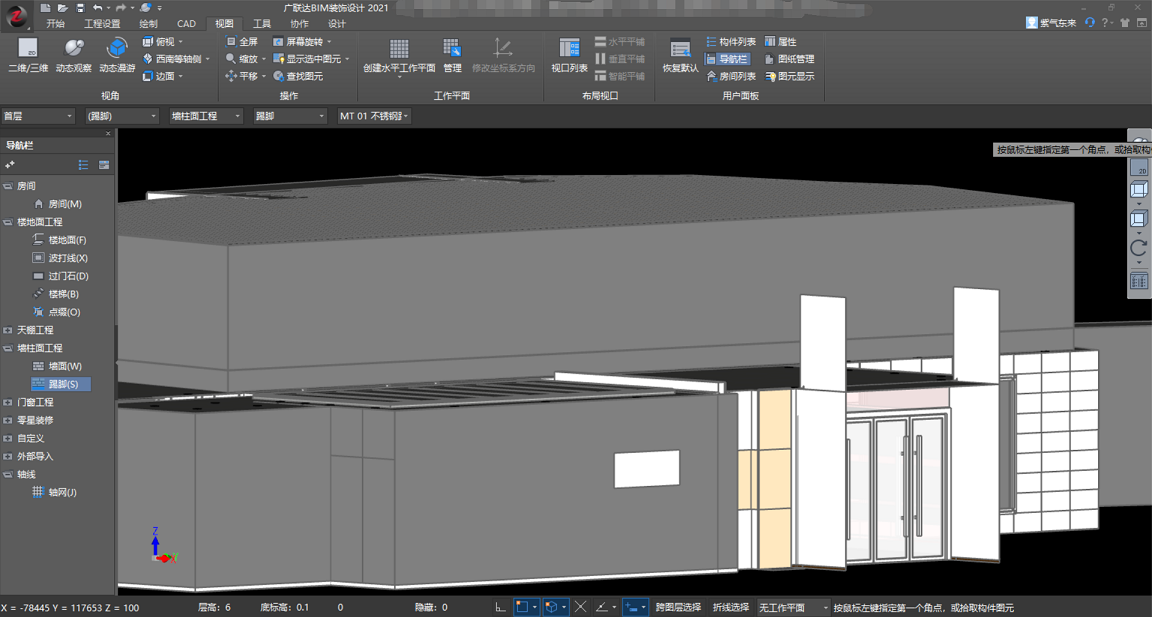The height and width of the screenshot is (617, 1152).
Task: Click the 二维/三维 view switch icon
Action: pos(28,49)
